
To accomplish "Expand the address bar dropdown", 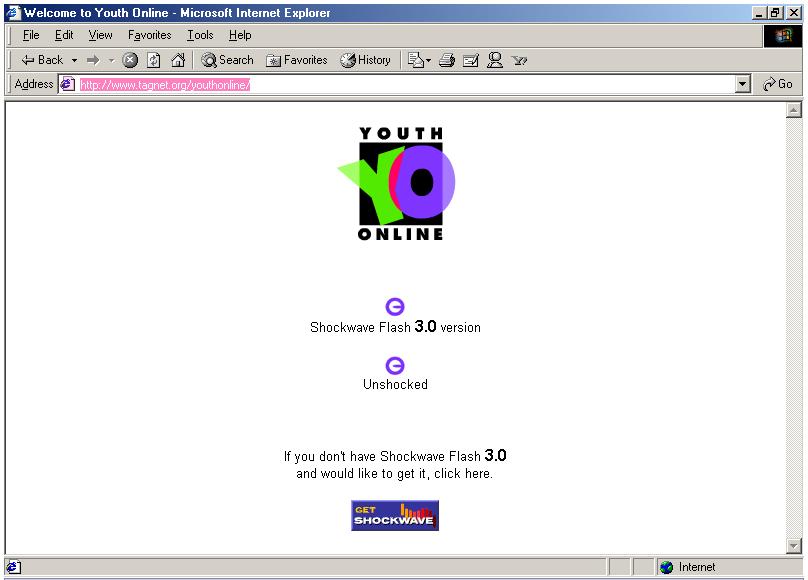I will 742,84.
